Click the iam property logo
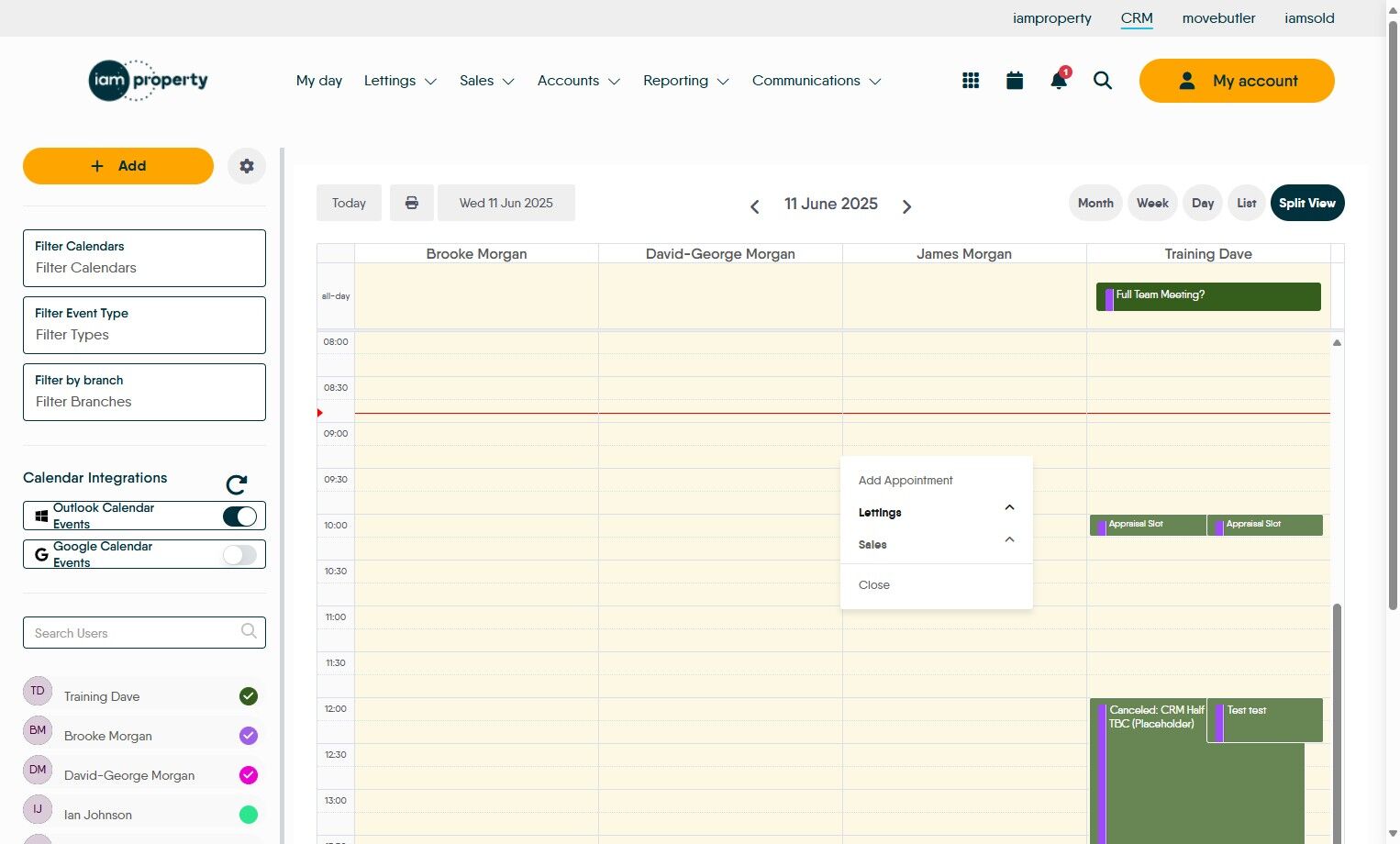 [x=149, y=81]
